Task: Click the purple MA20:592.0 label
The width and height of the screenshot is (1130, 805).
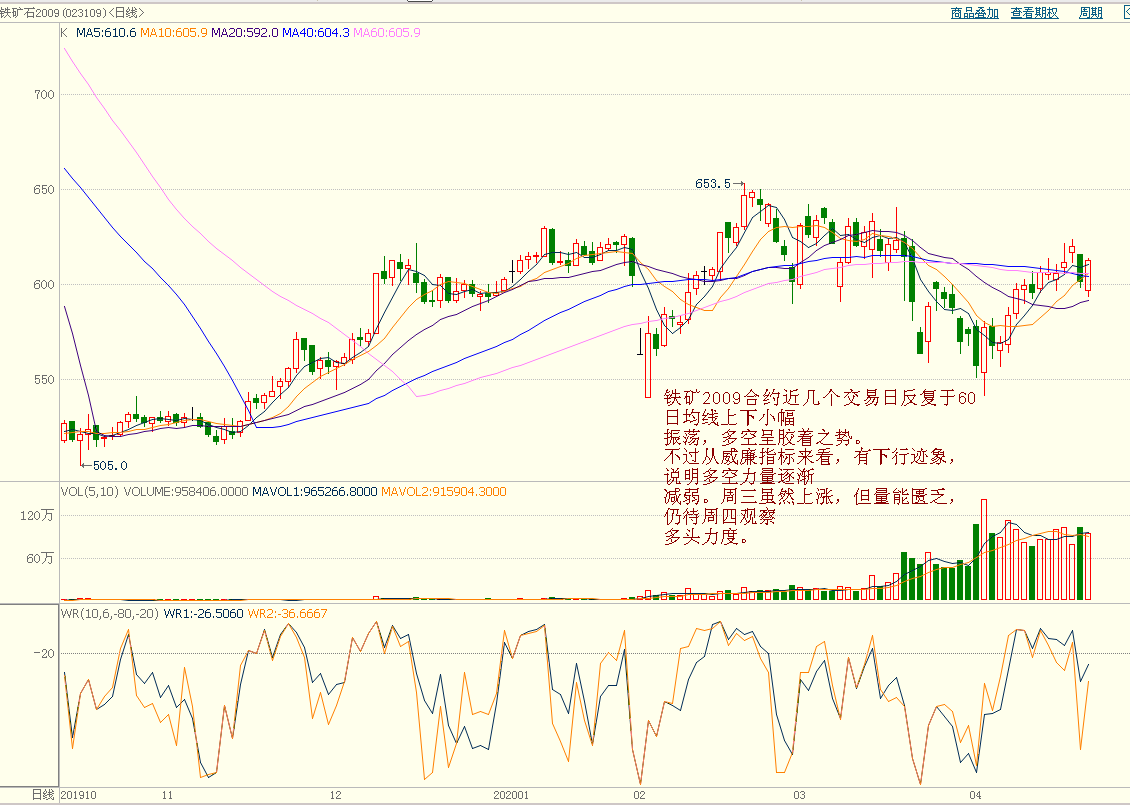Action: (x=245, y=33)
